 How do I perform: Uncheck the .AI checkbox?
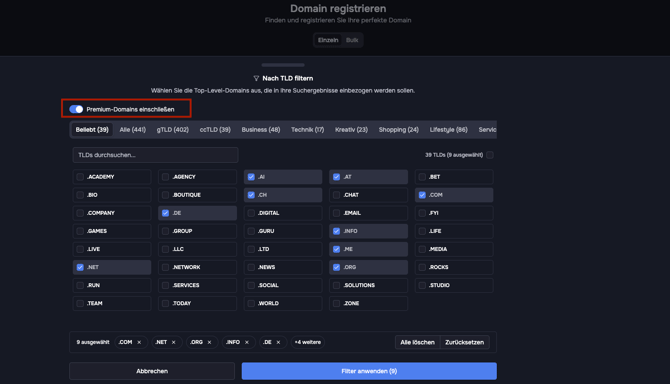point(251,177)
